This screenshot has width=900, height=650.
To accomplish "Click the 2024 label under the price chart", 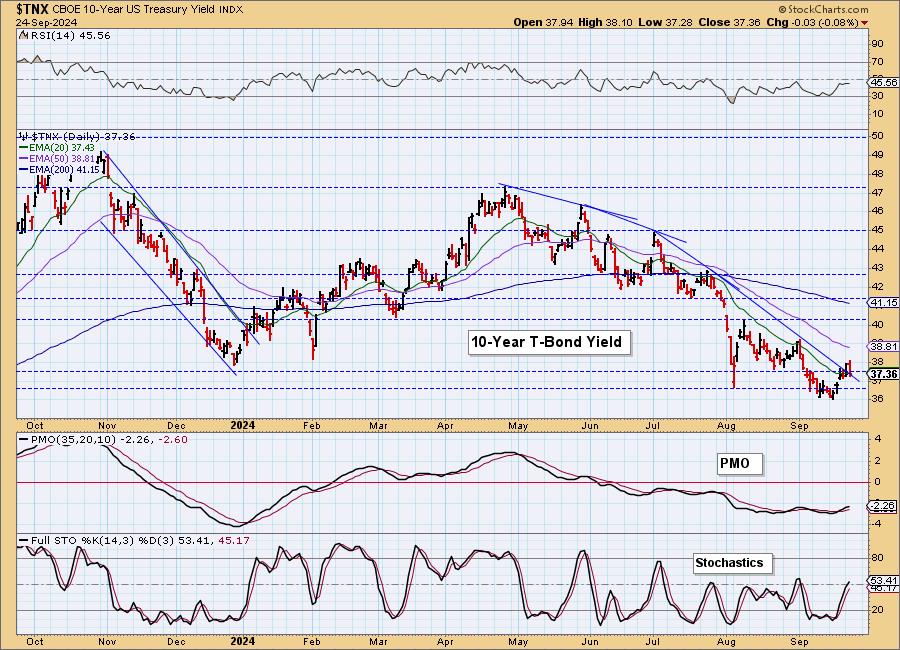I will [x=243, y=425].
